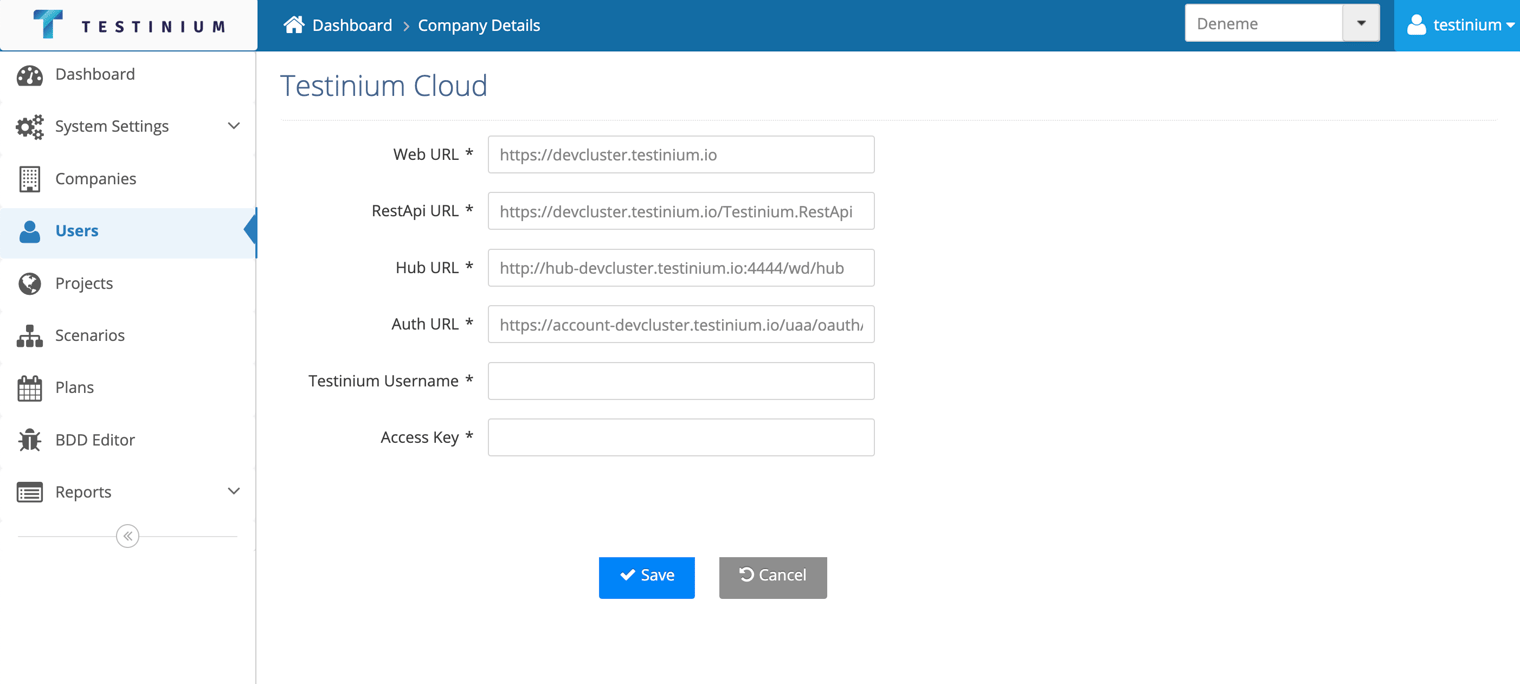Click the Testinium Username label
Screen dimensions: 1520x684
(x=391, y=381)
